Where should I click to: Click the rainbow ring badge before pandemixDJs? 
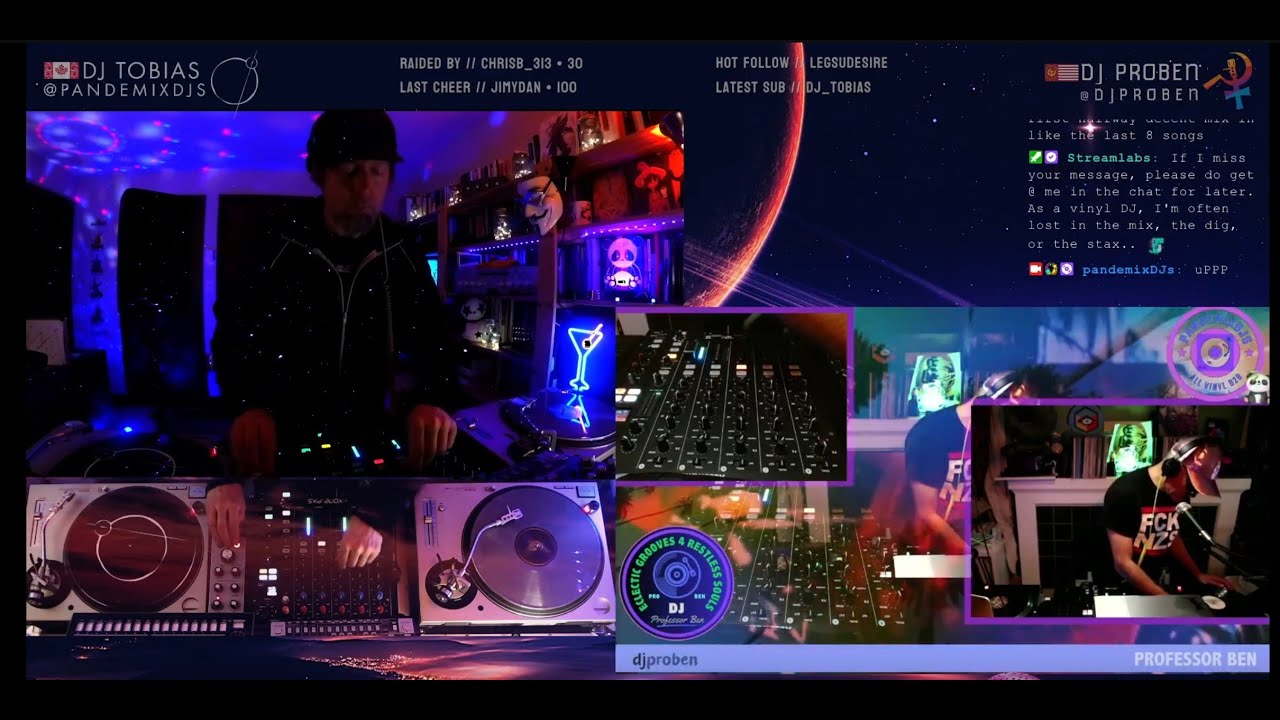(1051, 269)
